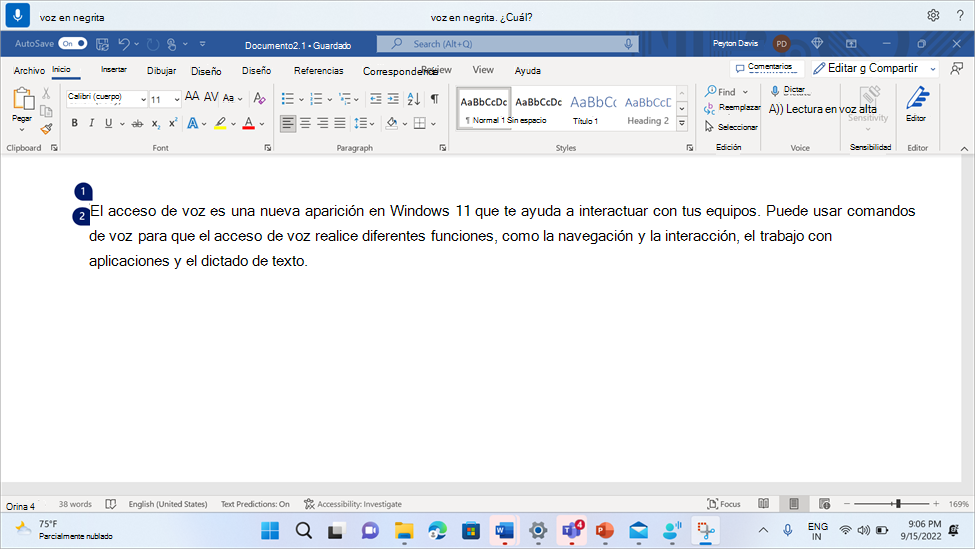Open the font name dropdown
The height and width of the screenshot is (549, 975).
click(x=143, y=99)
